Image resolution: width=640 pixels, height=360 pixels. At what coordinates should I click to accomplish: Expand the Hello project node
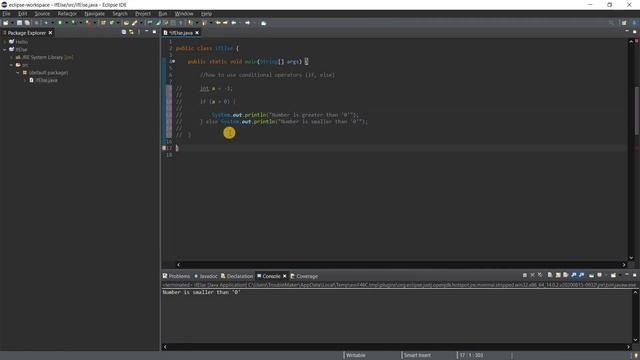[x=4, y=42]
